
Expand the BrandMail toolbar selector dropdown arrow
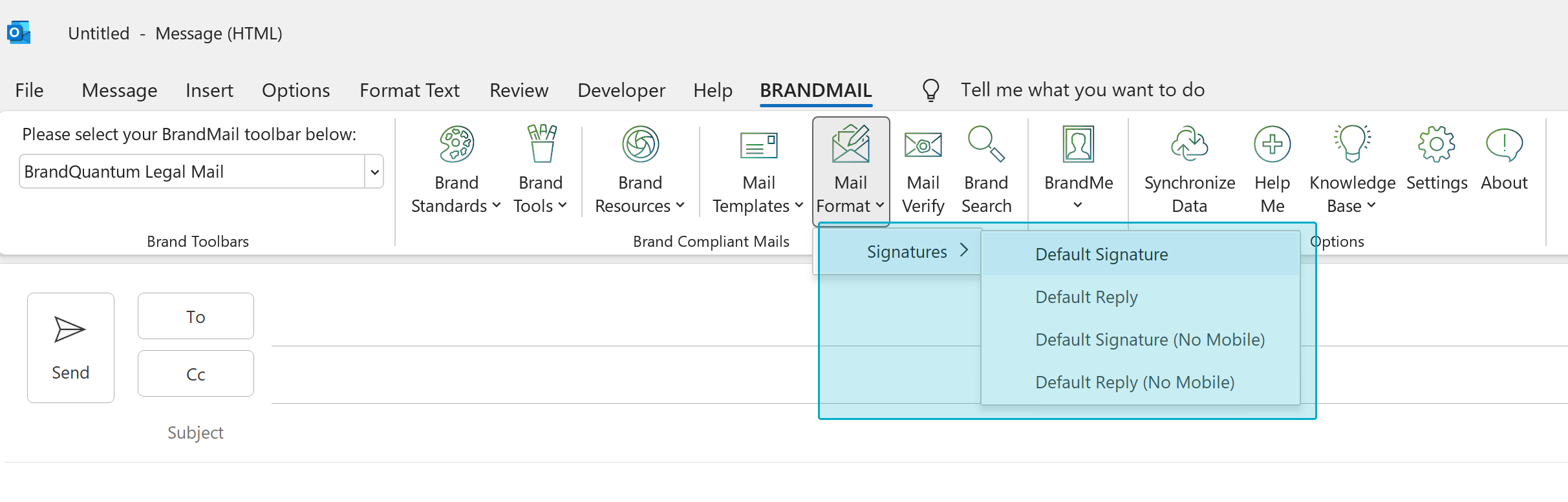click(x=374, y=172)
